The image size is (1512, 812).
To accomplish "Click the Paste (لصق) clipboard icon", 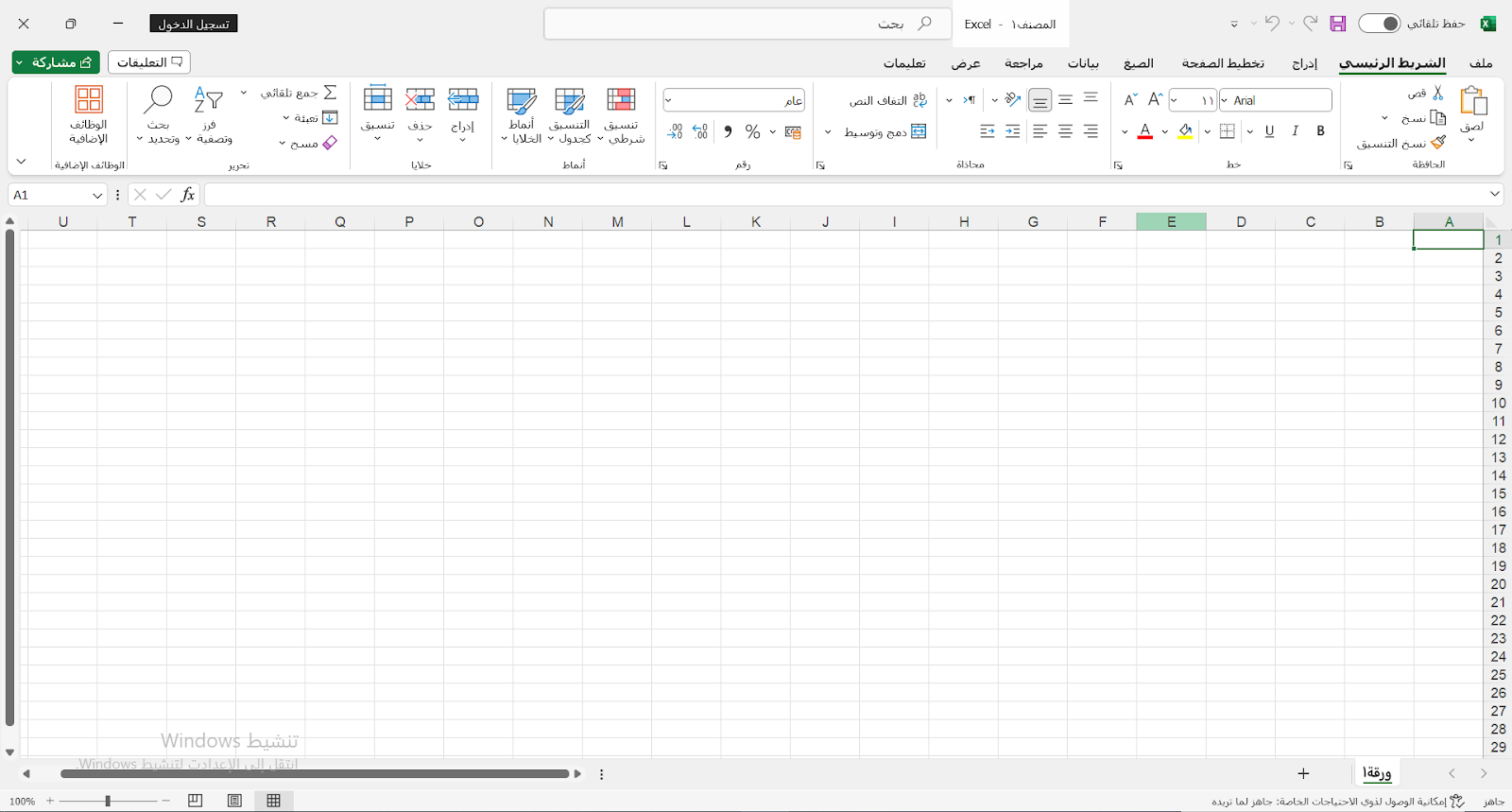I will [x=1473, y=100].
